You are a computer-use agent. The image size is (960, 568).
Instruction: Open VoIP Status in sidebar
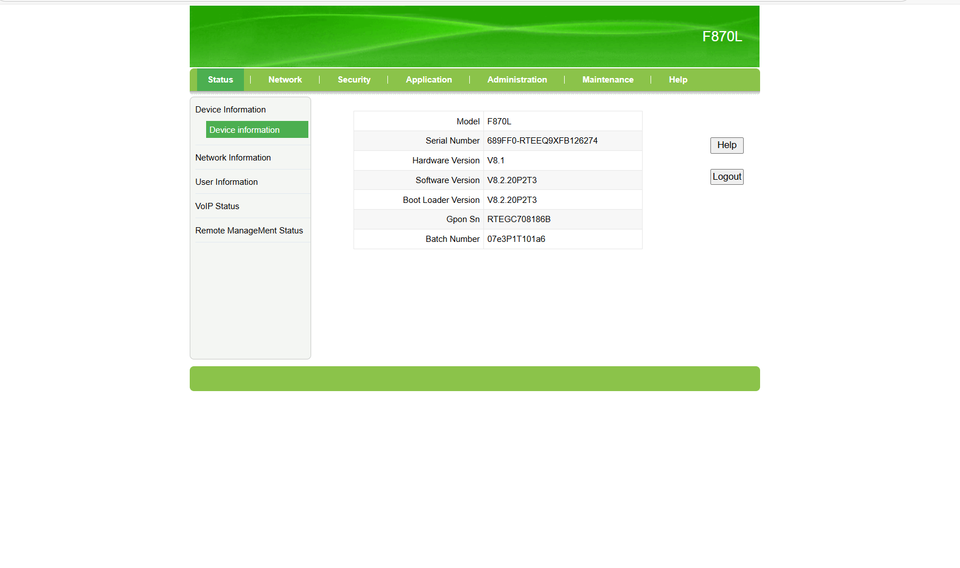coord(217,206)
